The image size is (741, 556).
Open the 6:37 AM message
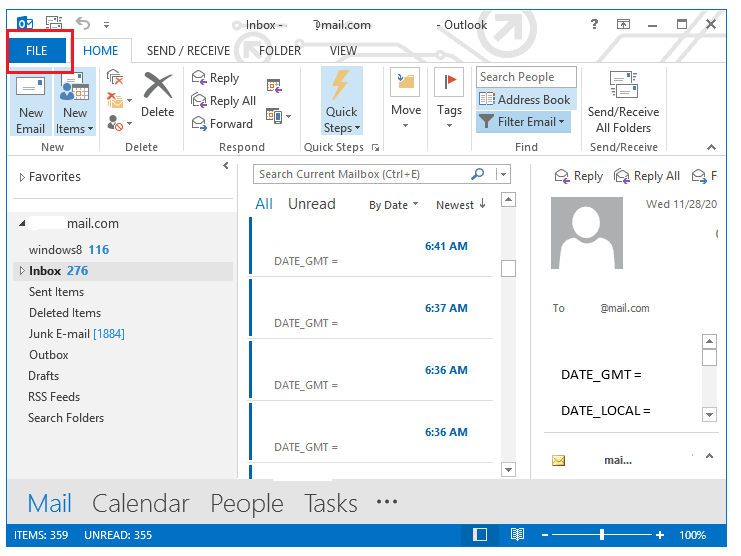(x=370, y=308)
